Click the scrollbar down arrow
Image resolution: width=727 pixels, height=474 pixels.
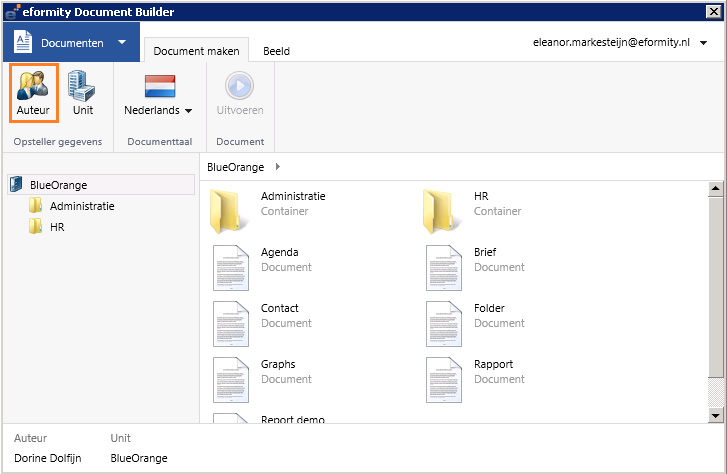(x=715, y=416)
